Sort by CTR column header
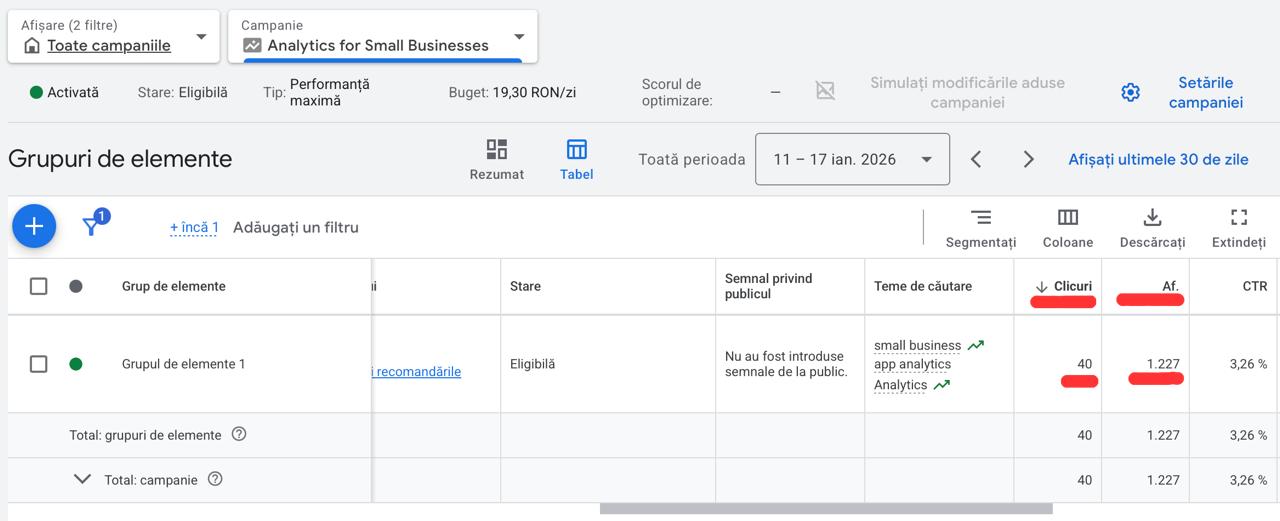1280x521 pixels. (x=1255, y=286)
